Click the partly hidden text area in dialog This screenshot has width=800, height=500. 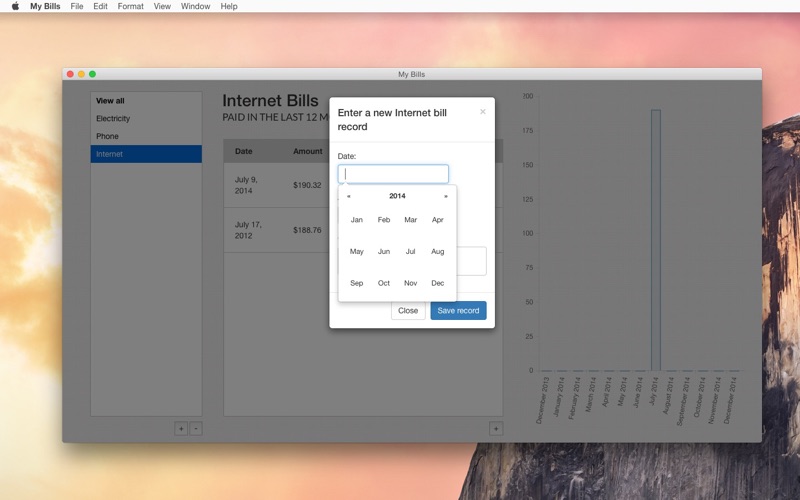point(471,261)
